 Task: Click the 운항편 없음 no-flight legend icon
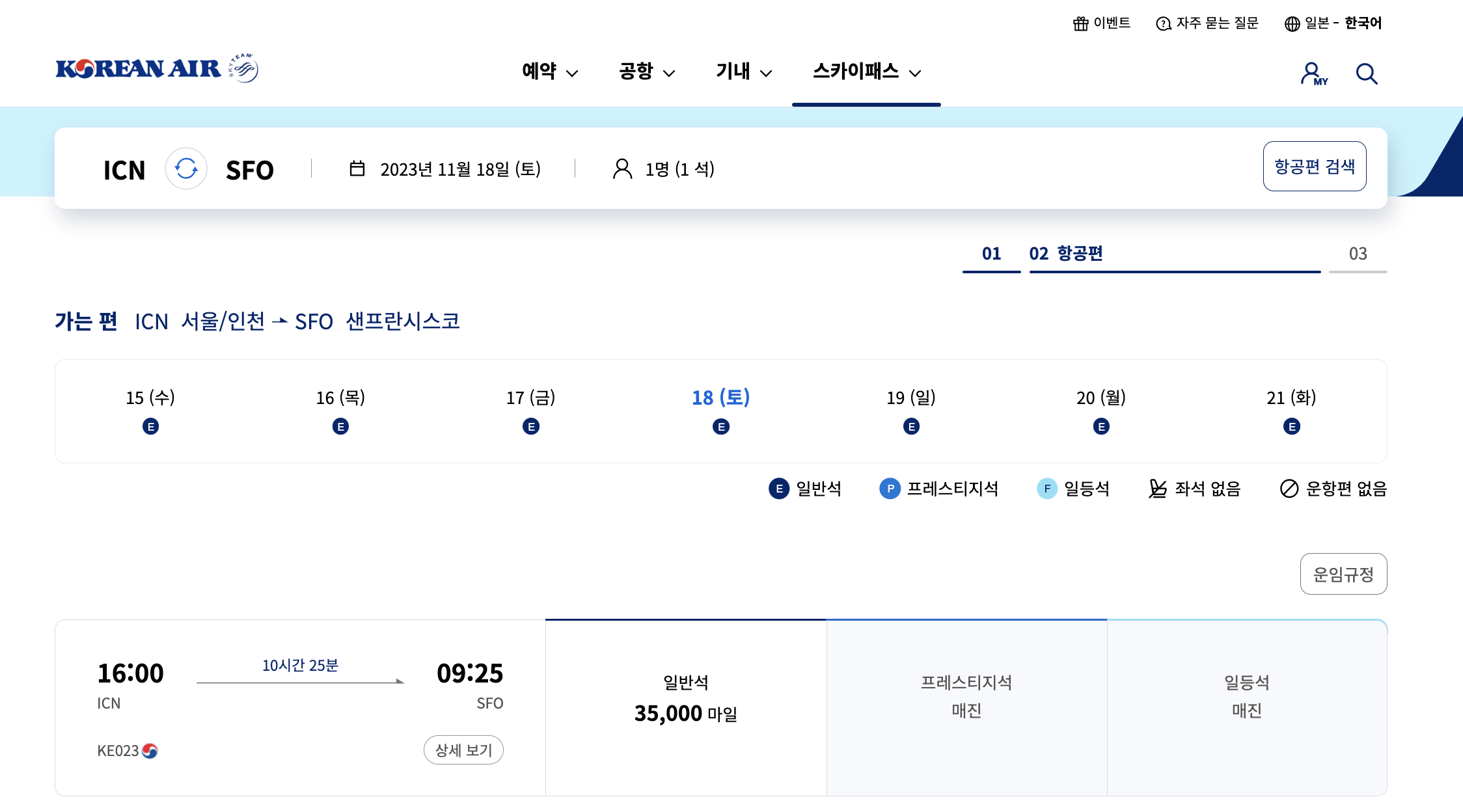1289,489
